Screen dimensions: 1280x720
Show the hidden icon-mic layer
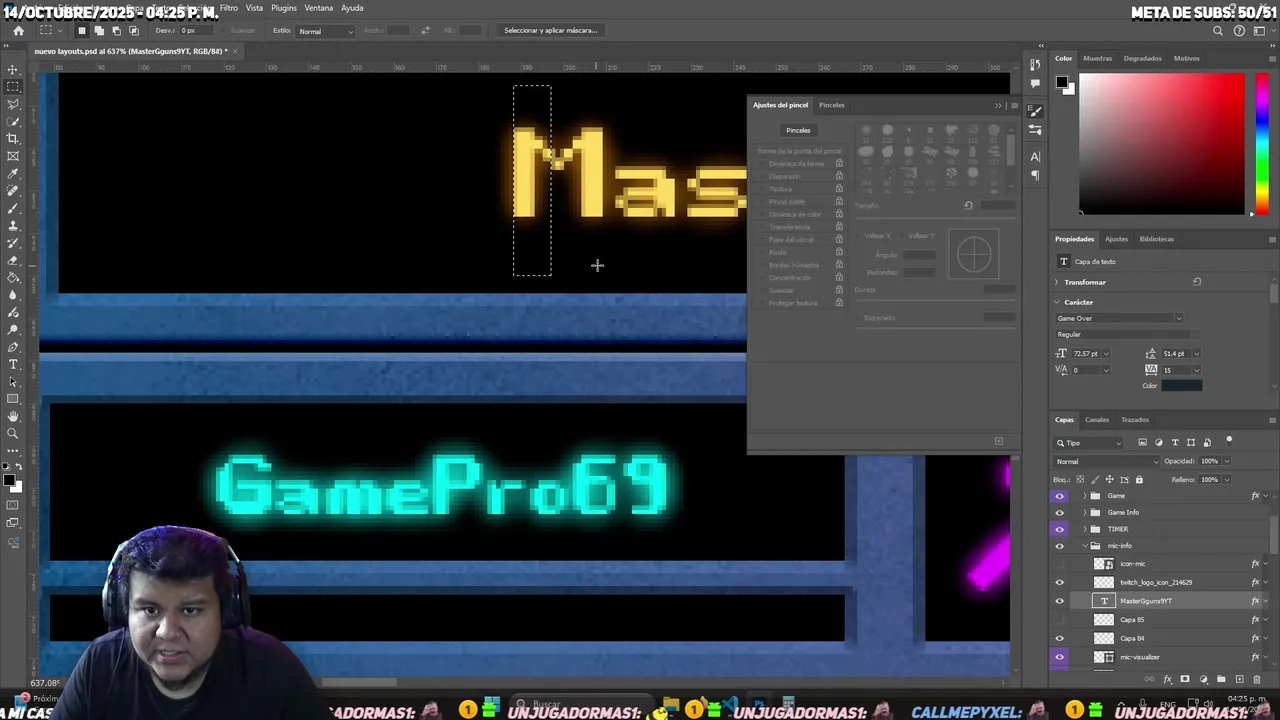pos(1060,564)
